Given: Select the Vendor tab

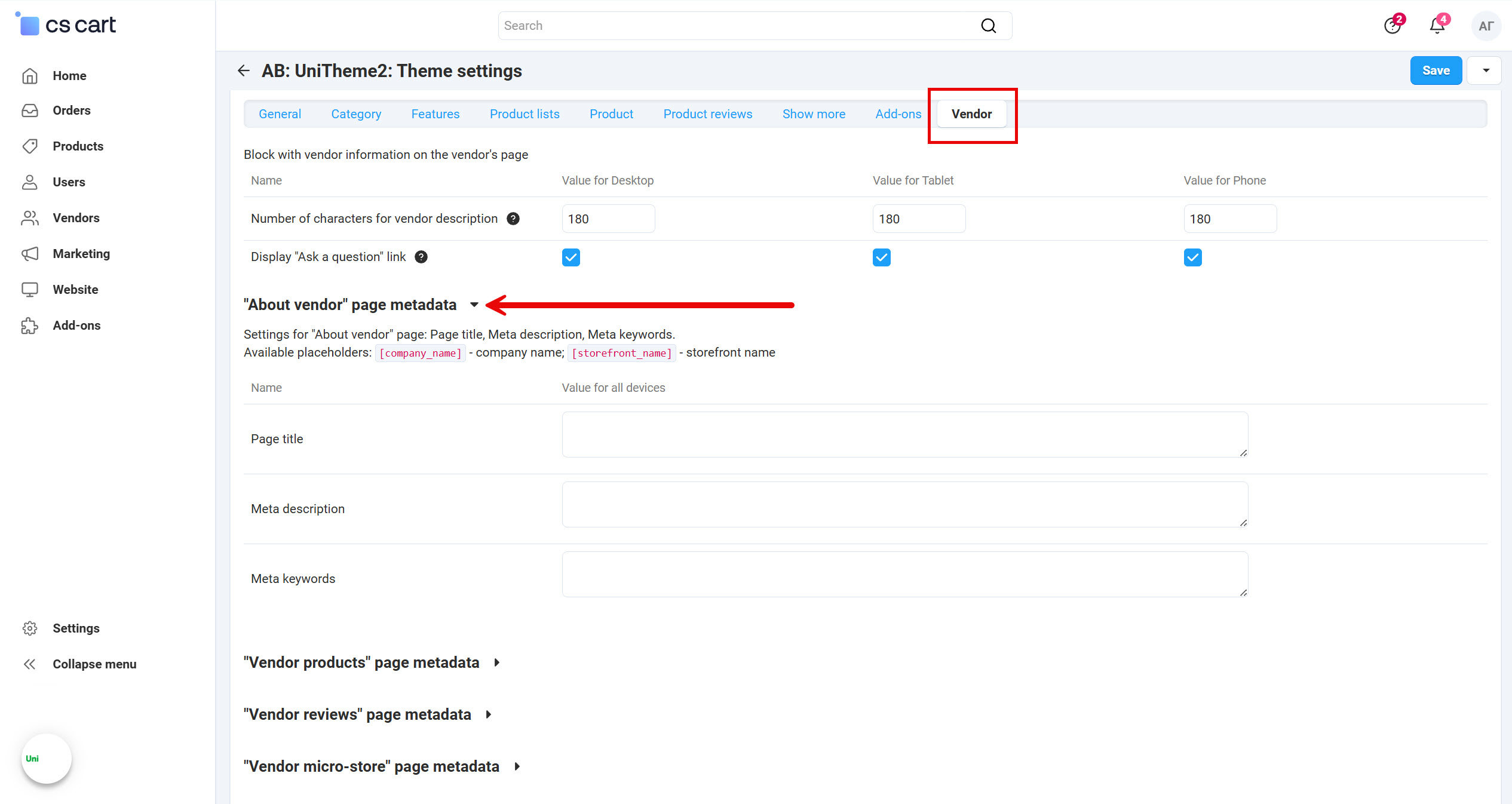Looking at the screenshot, I should 971,114.
